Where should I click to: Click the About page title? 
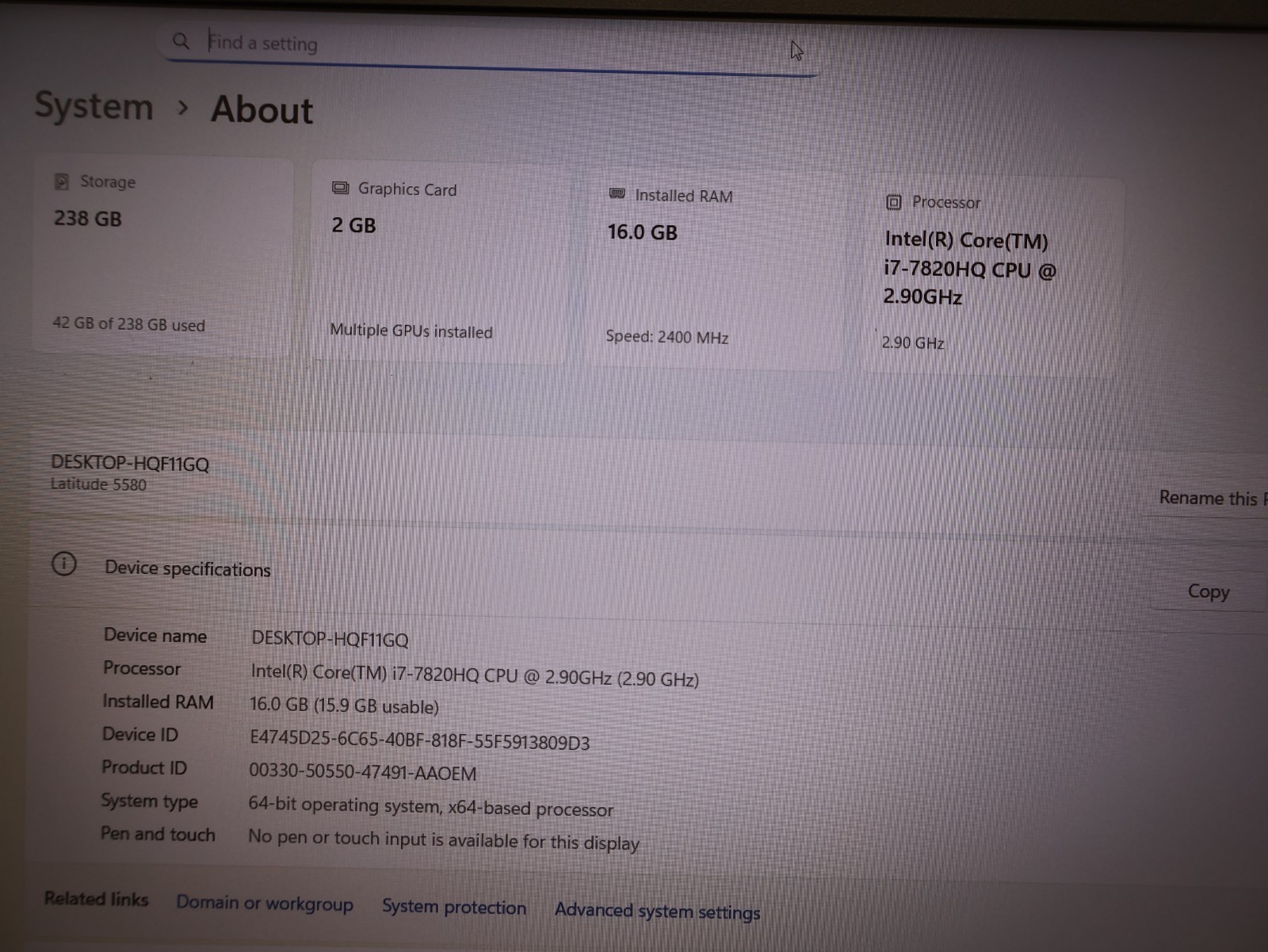(x=262, y=109)
